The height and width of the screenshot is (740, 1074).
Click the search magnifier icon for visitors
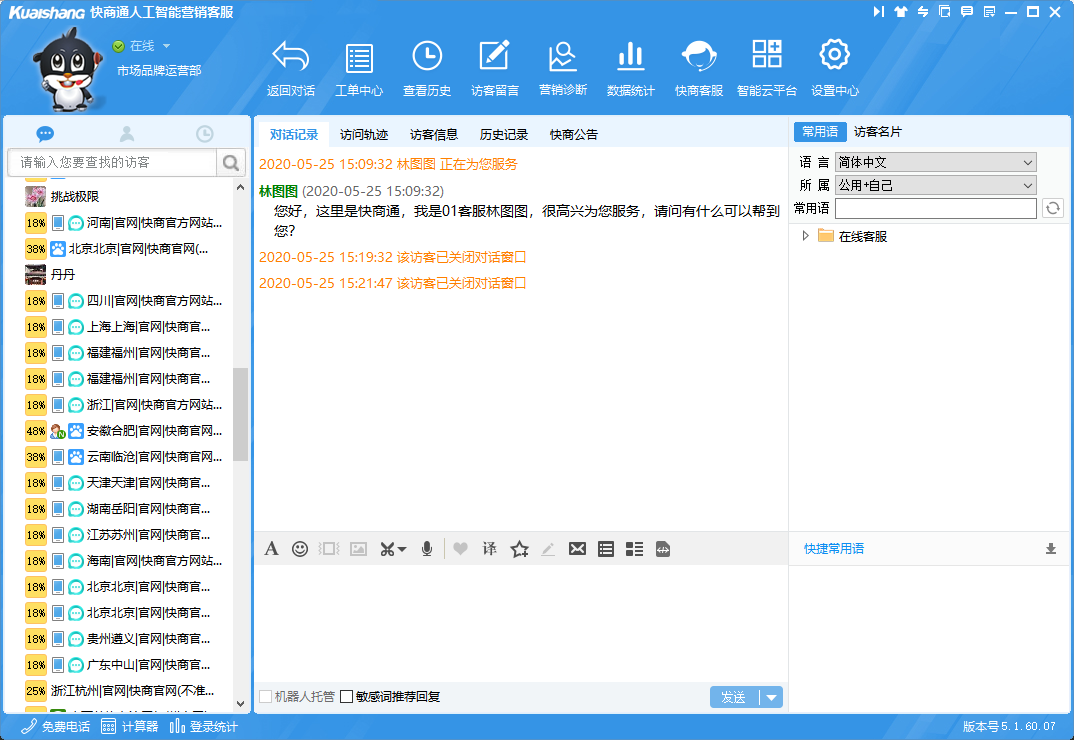coord(231,163)
